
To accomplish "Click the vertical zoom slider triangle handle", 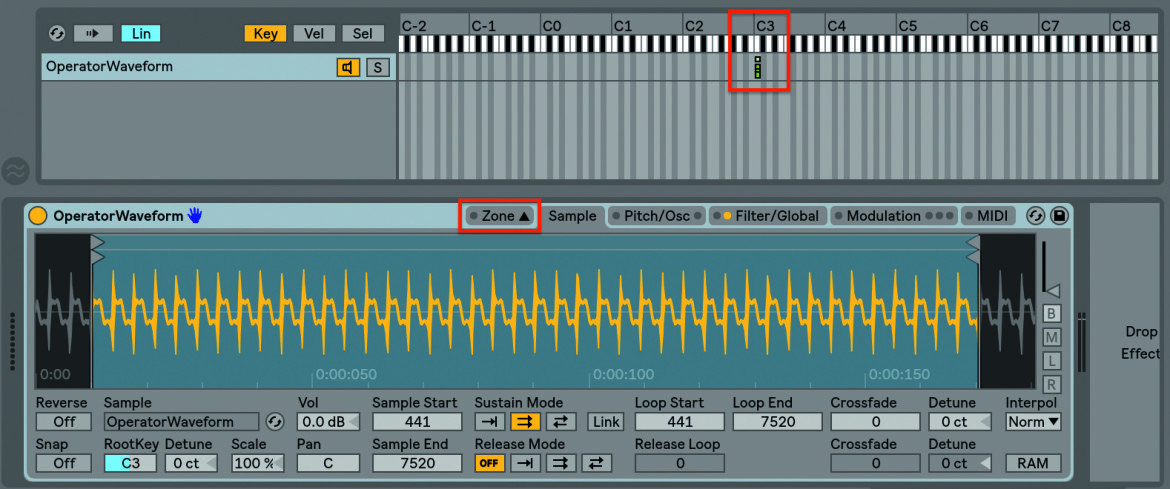I will pos(1052,290).
